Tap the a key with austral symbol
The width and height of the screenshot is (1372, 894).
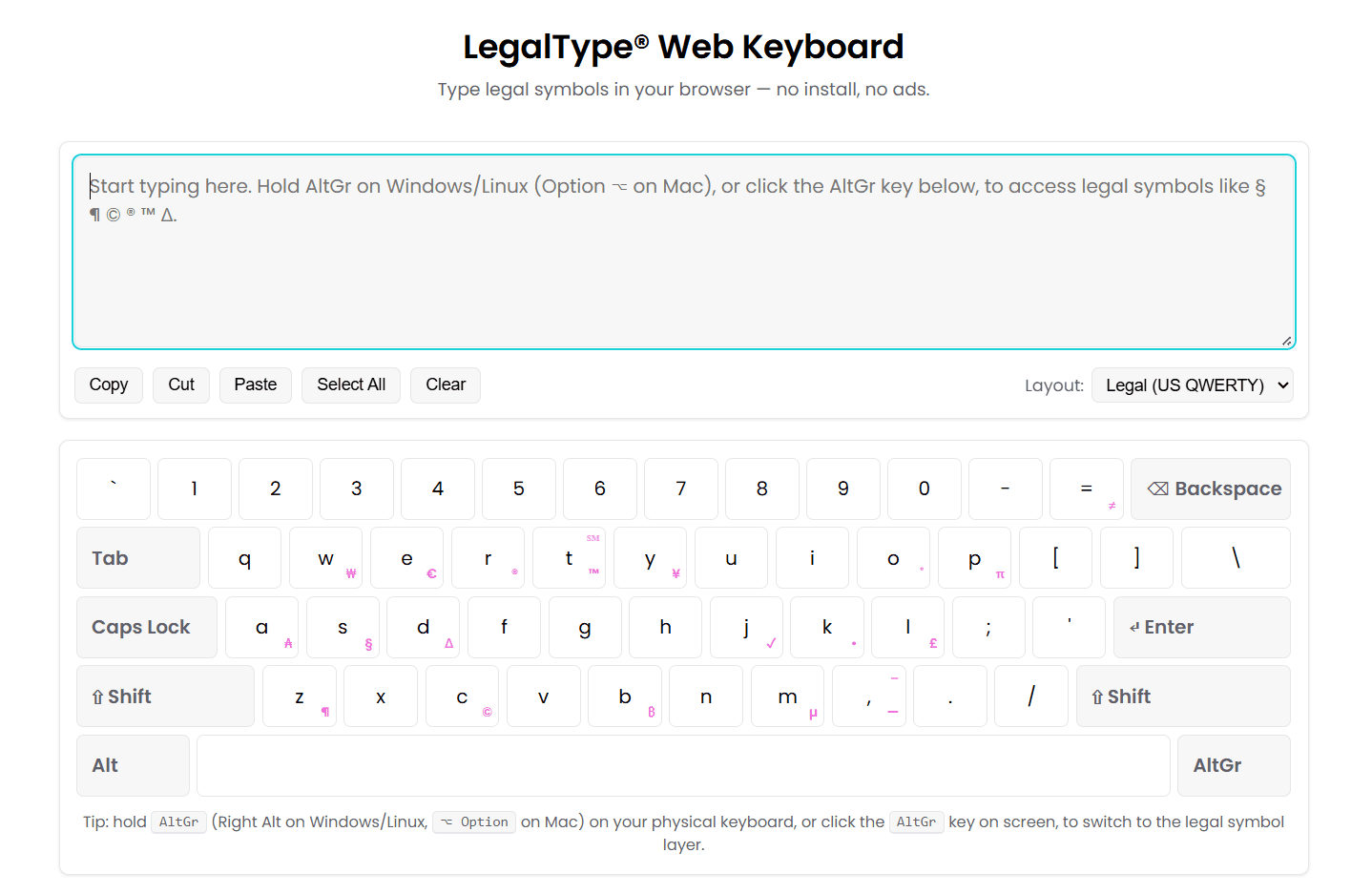click(x=261, y=628)
